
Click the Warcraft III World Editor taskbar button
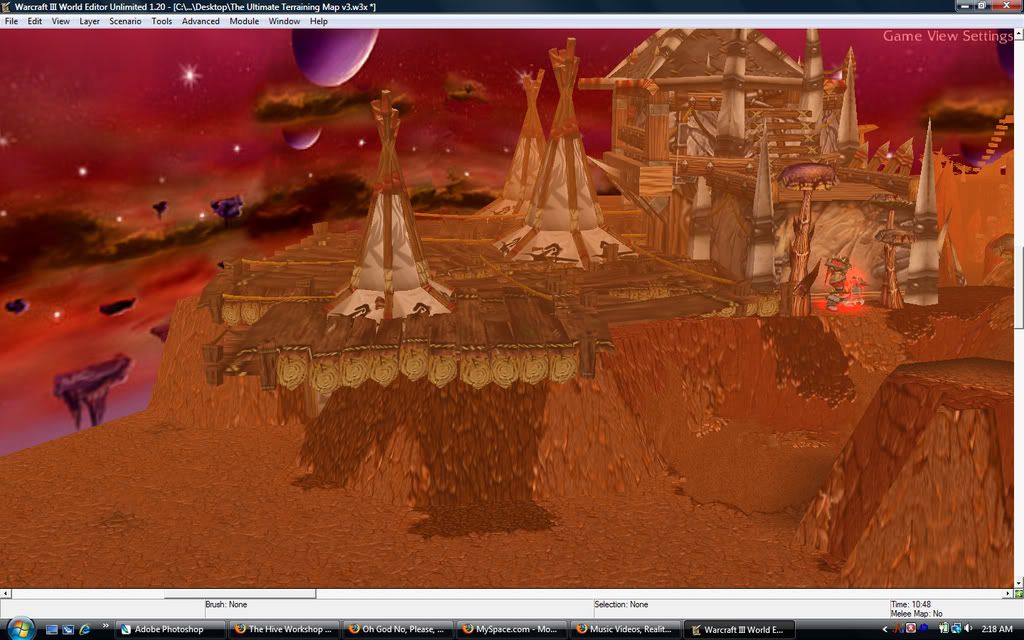(x=739, y=630)
